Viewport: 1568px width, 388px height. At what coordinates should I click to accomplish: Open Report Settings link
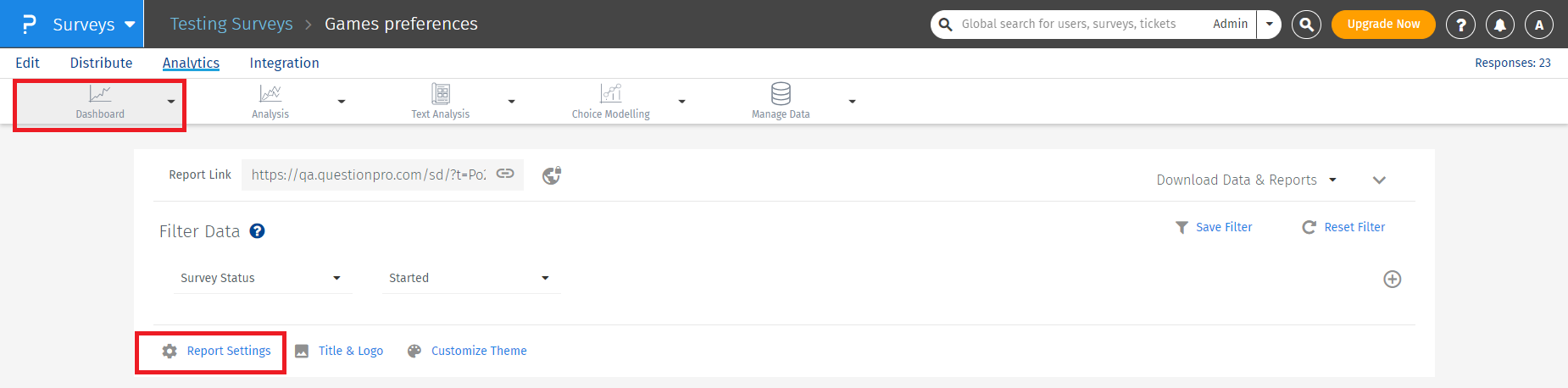click(228, 351)
